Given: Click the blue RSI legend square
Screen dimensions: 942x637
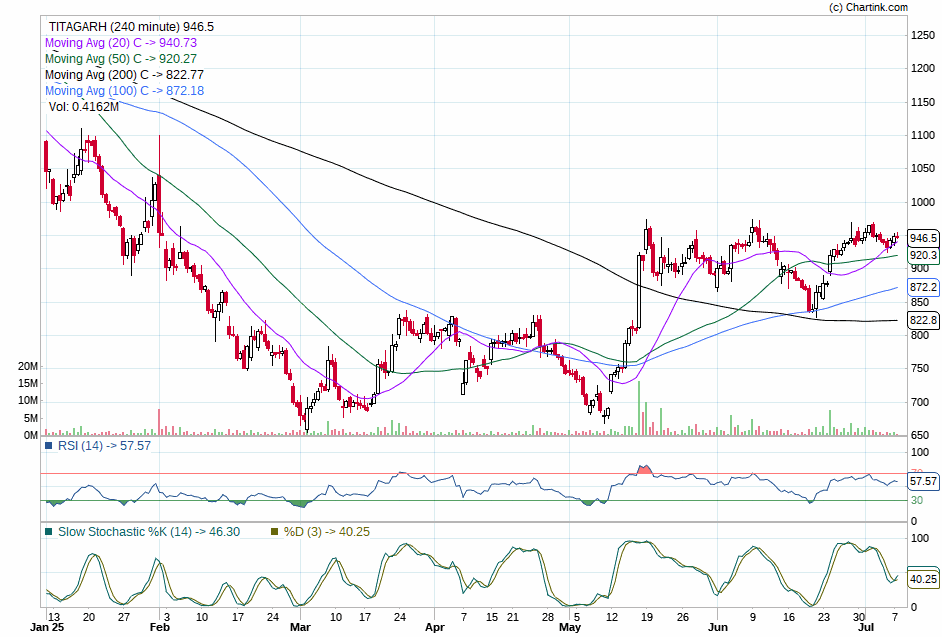Looking at the screenshot, I should (49, 446).
